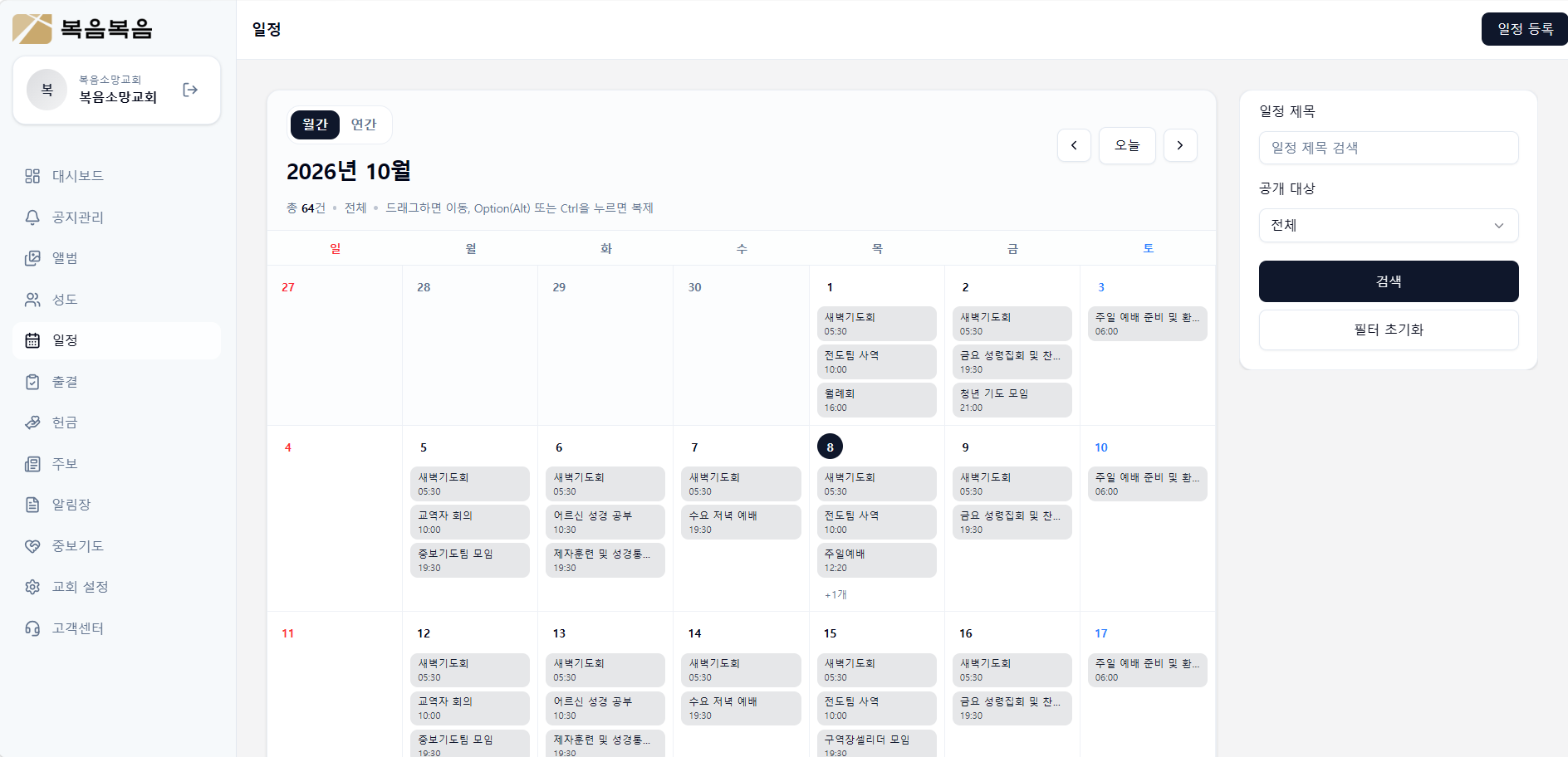Open 공지관리 menu item
1568x757 pixels.
116,217
